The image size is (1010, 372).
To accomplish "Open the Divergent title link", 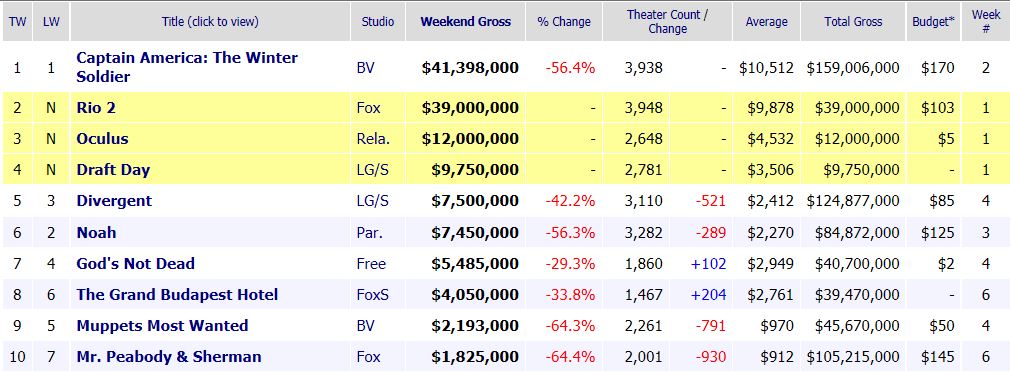I will click(x=114, y=201).
